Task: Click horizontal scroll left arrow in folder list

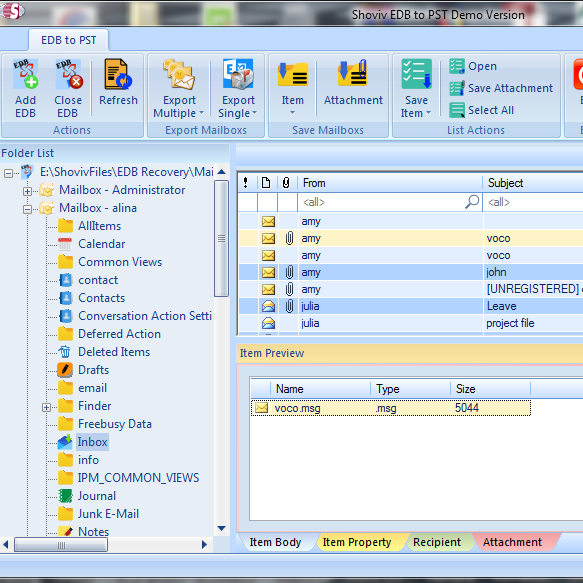Action: tap(6, 545)
